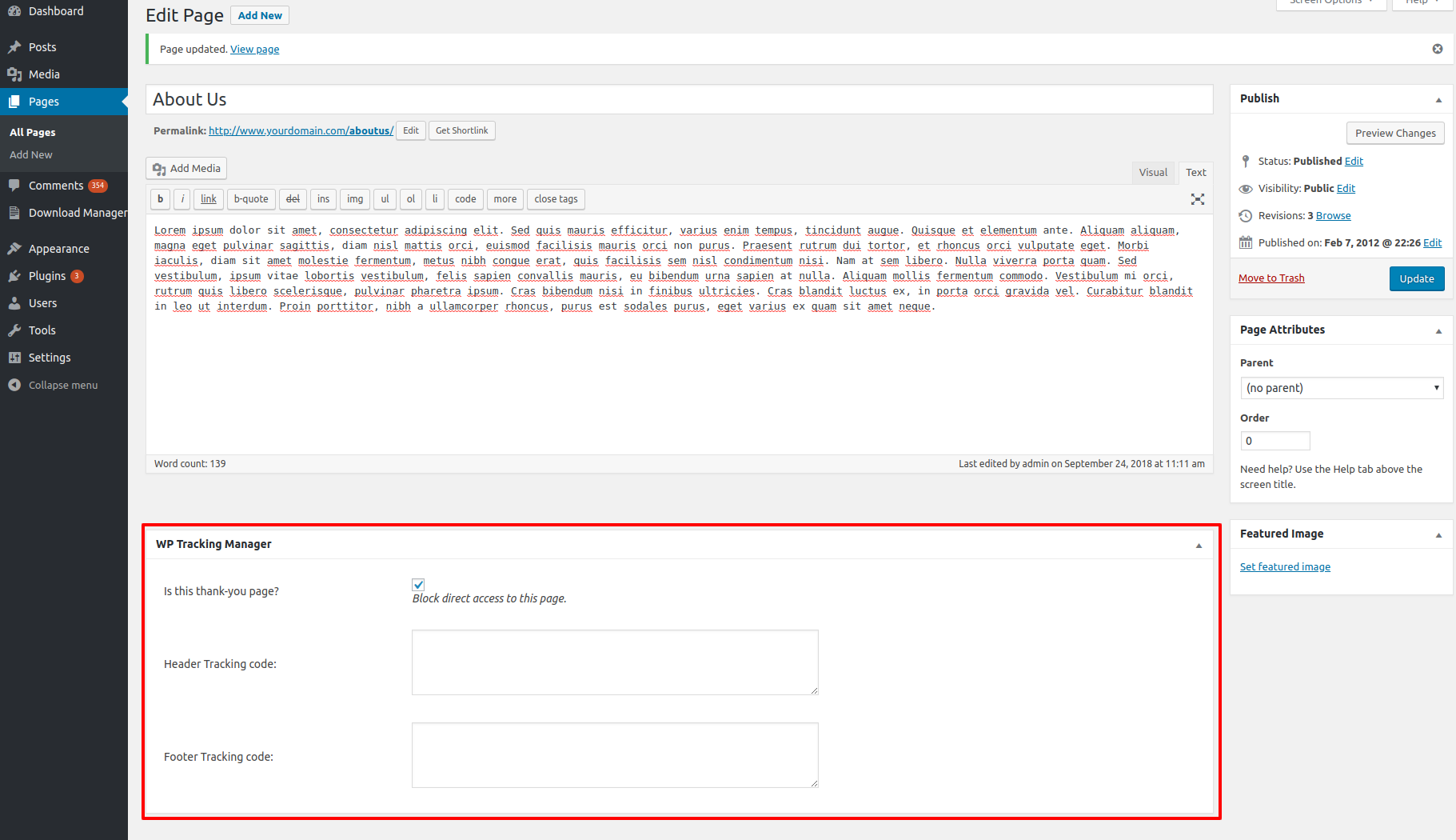Edit the Published on date
This screenshot has height=840, width=1456.
coord(1433,243)
